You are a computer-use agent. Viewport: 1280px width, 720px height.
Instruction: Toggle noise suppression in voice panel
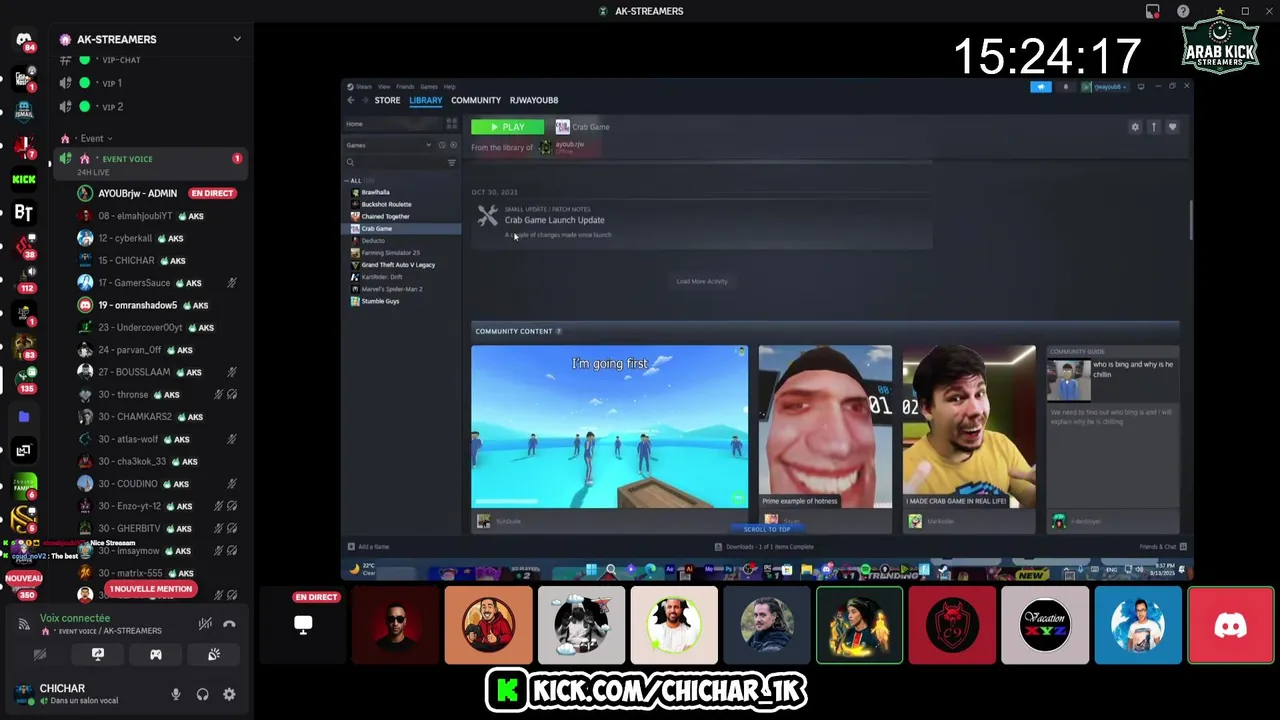pos(205,624)
